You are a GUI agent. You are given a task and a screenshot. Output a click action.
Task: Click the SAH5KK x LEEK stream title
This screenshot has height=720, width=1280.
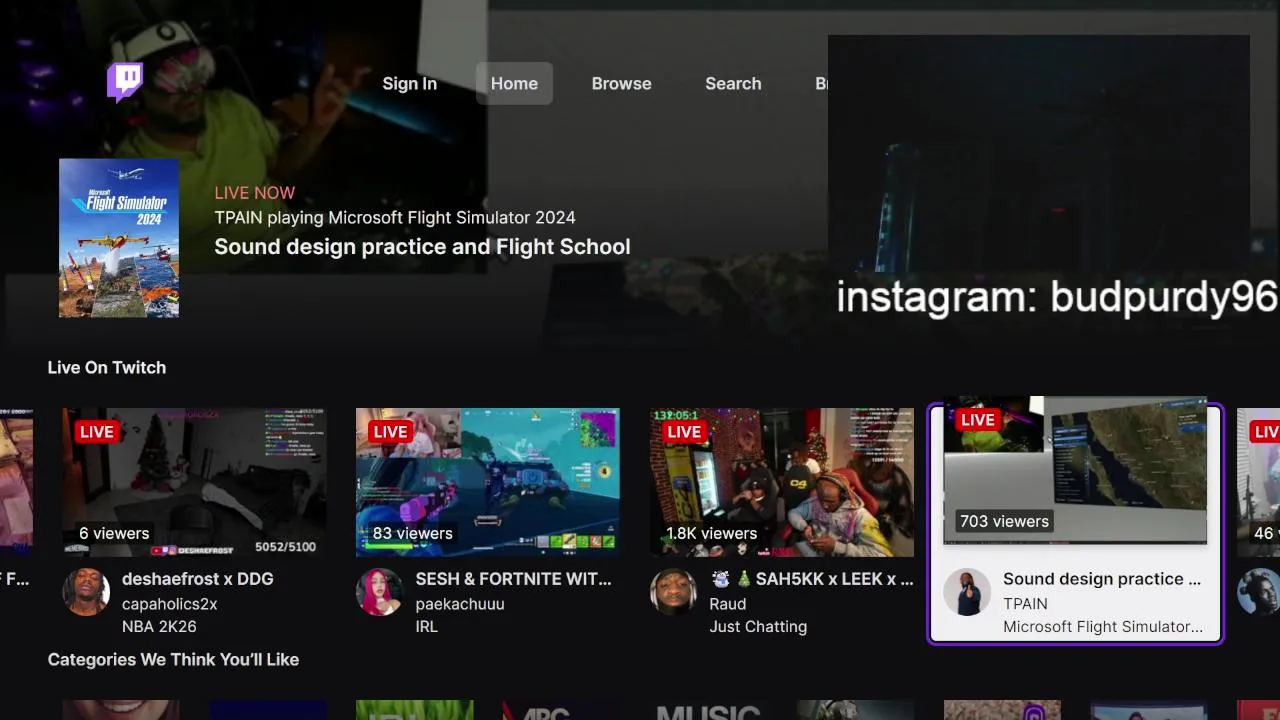click(x=811, y=579)
